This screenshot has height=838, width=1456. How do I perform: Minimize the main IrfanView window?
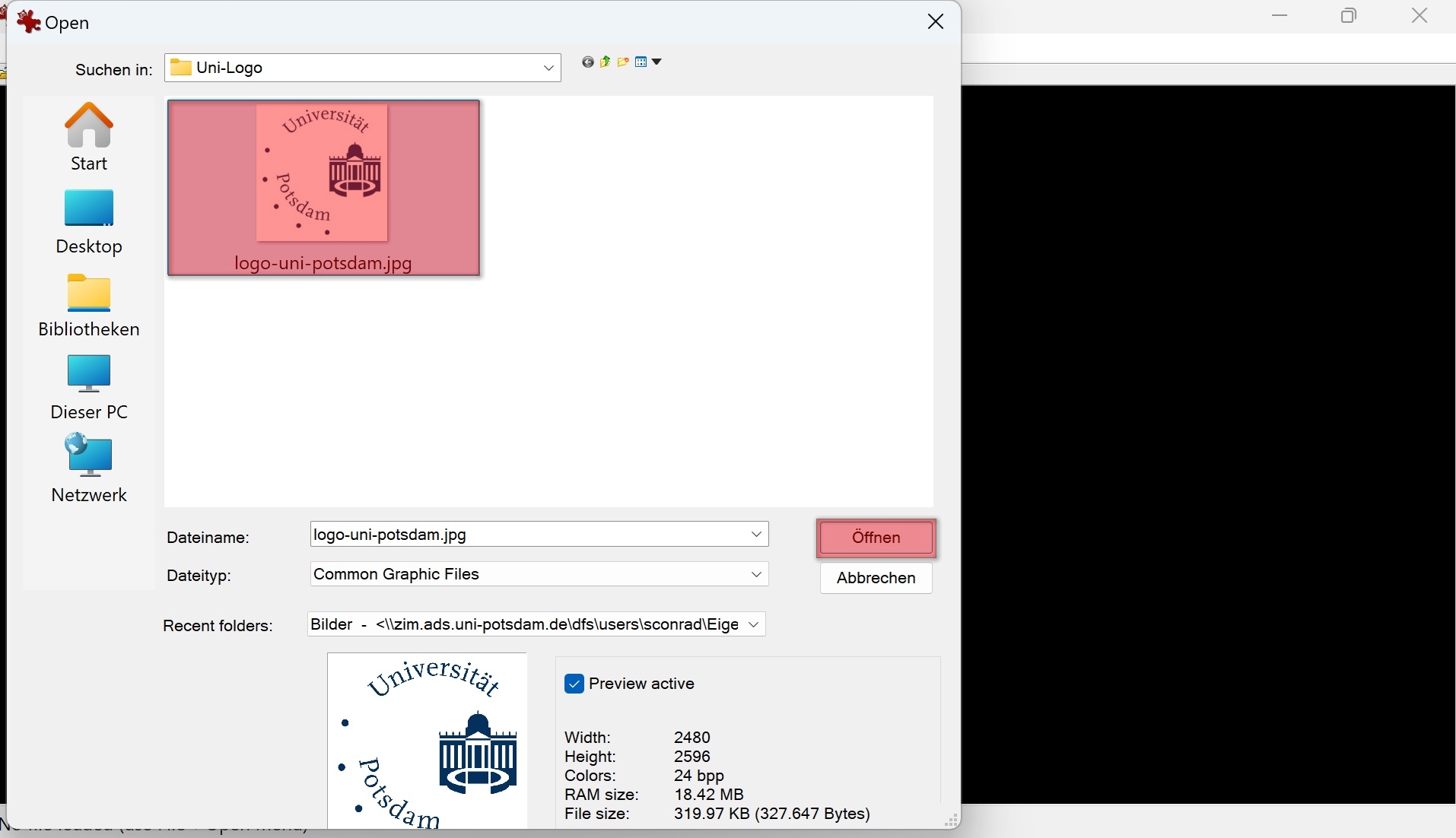pos(1281,15)
